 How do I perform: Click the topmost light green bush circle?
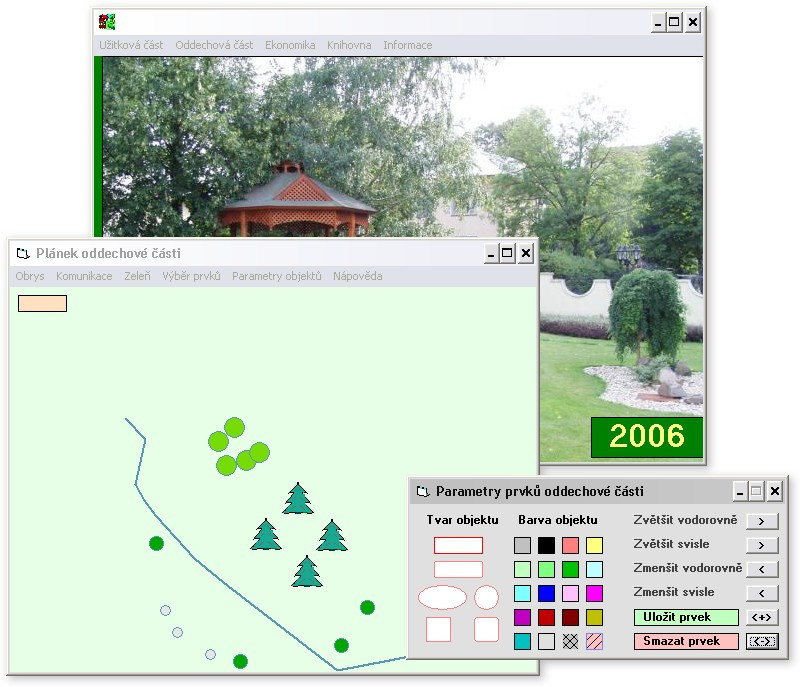pos(234,427)
